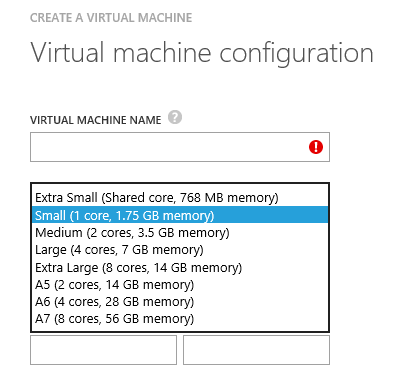Pick Medium (2 cores, 3.5 GB memory)
This screenshot has width=406, height=392.
180,232
